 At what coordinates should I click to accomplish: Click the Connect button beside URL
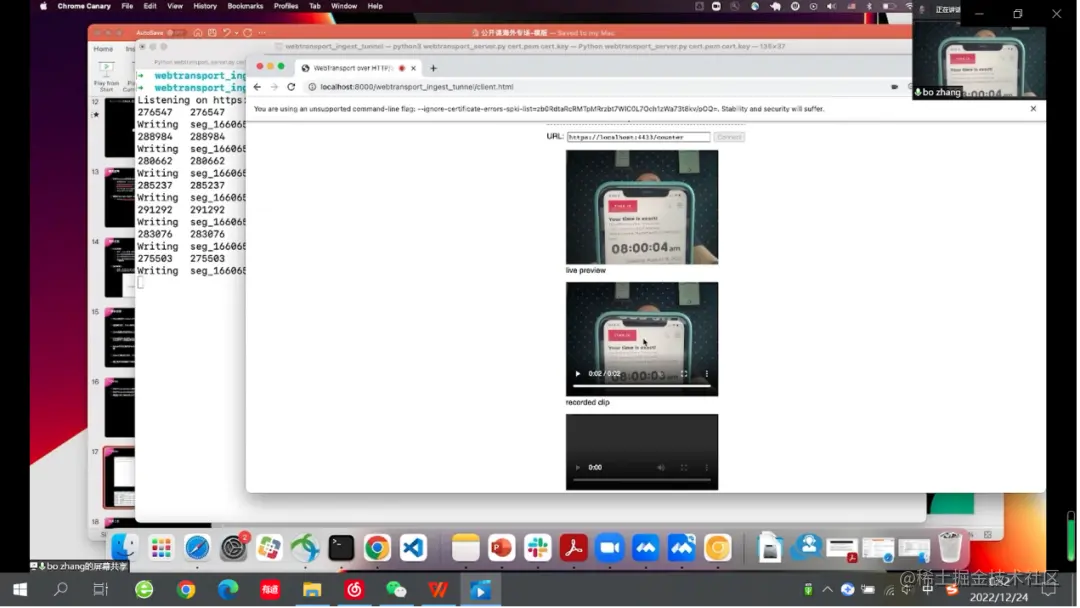tap(729, 137)
